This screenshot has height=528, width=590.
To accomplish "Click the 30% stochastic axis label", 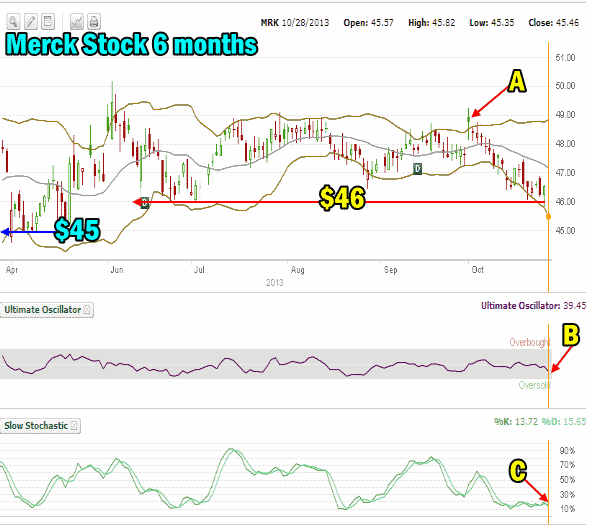I will pyautogui.click(x=567, y=495).
